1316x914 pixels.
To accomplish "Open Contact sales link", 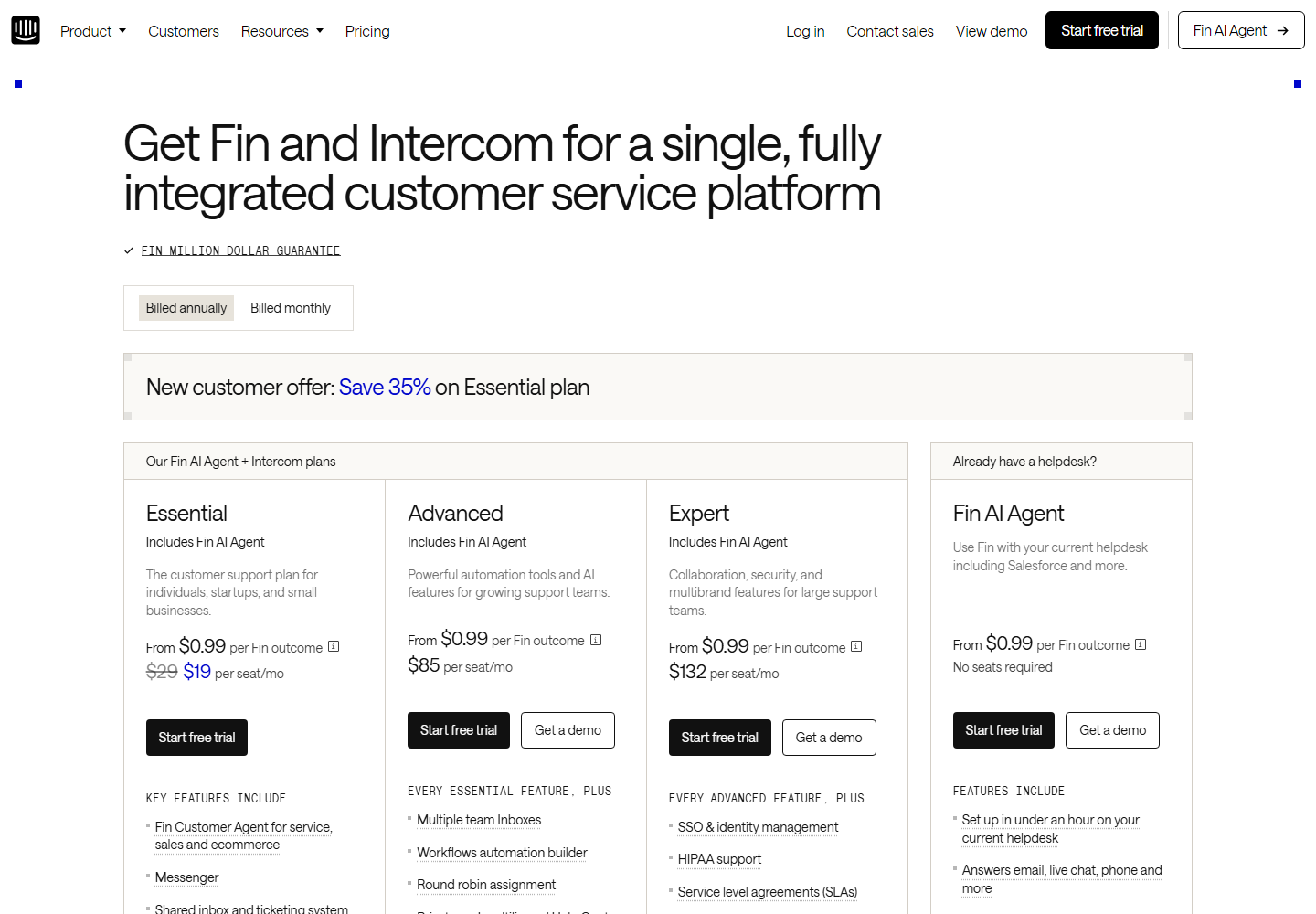I will tap(890, 31).
